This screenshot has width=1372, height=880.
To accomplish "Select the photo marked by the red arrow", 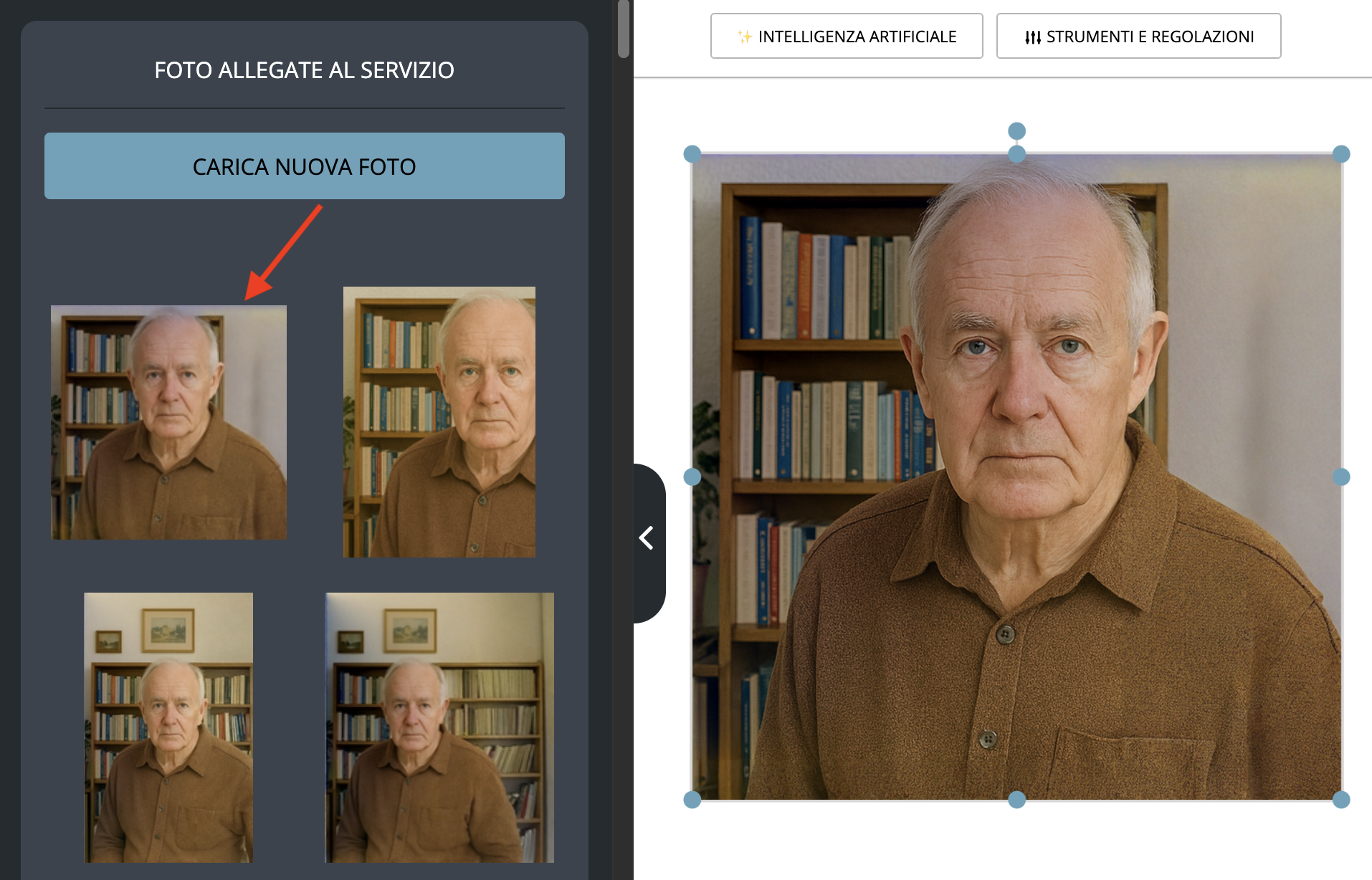I will click(x=168, y=422).
